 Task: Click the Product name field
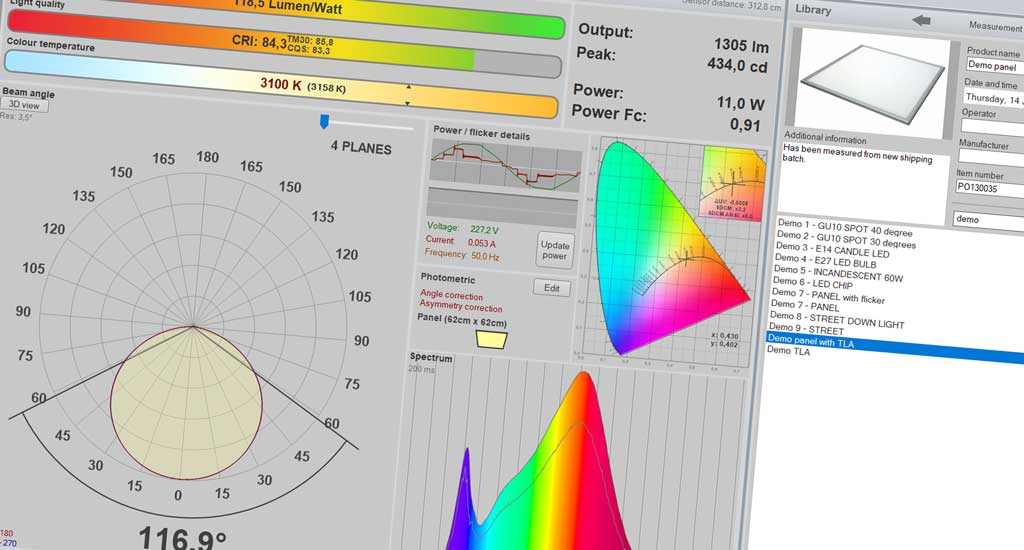995,65
